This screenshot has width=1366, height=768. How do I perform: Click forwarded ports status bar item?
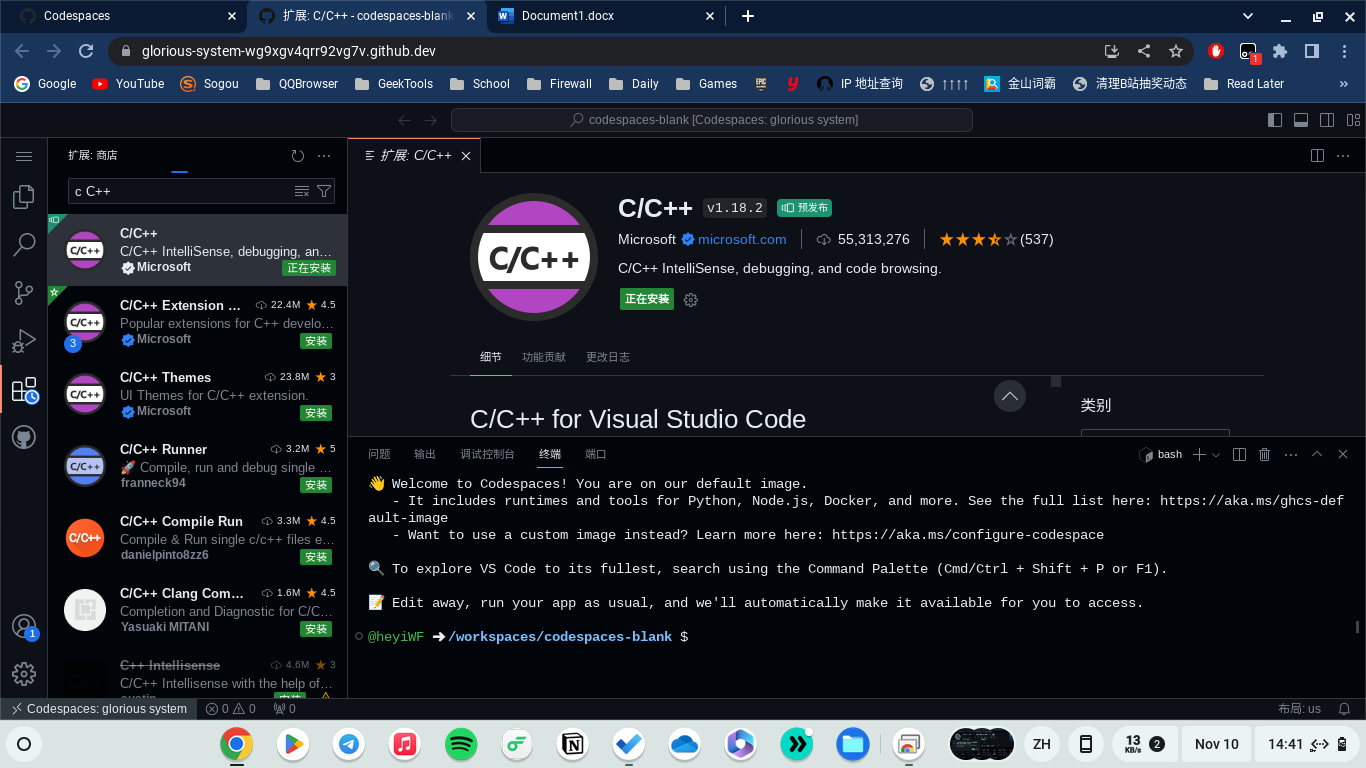pyautogui.click(x=284, y=709)
